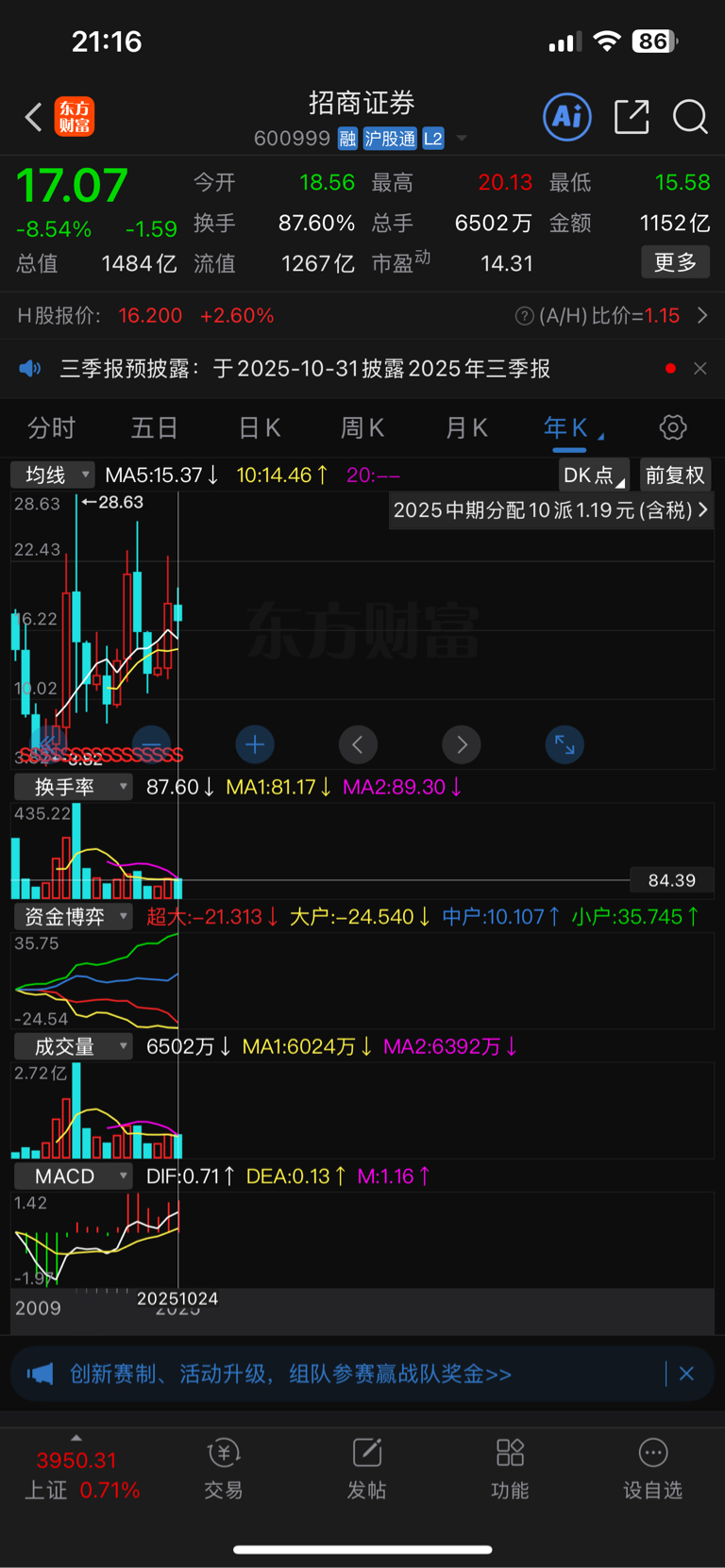This screenshot has width=725, height=1568.
Task: Open the 2025中期分配 dividend notice
Action: click(550, 510)
